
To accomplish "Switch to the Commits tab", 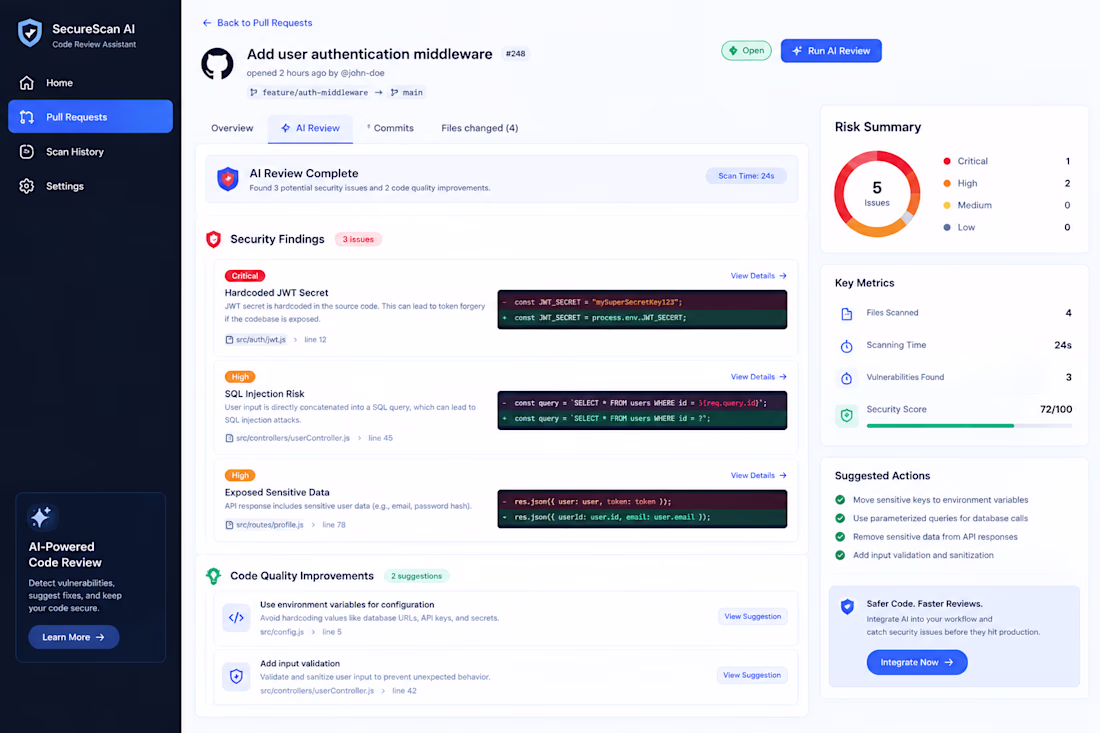I will click(x=391, y=128).
